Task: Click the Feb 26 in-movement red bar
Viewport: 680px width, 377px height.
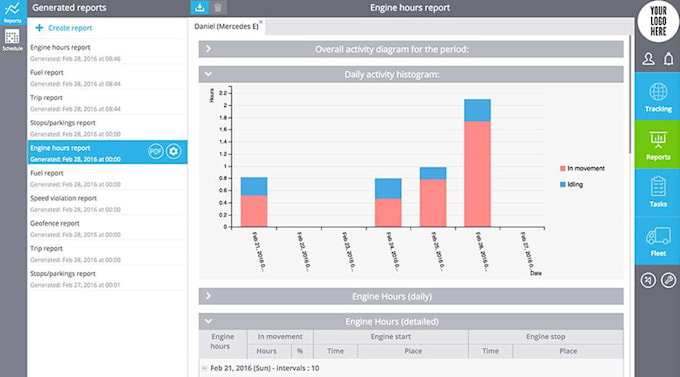Action: 477,174
